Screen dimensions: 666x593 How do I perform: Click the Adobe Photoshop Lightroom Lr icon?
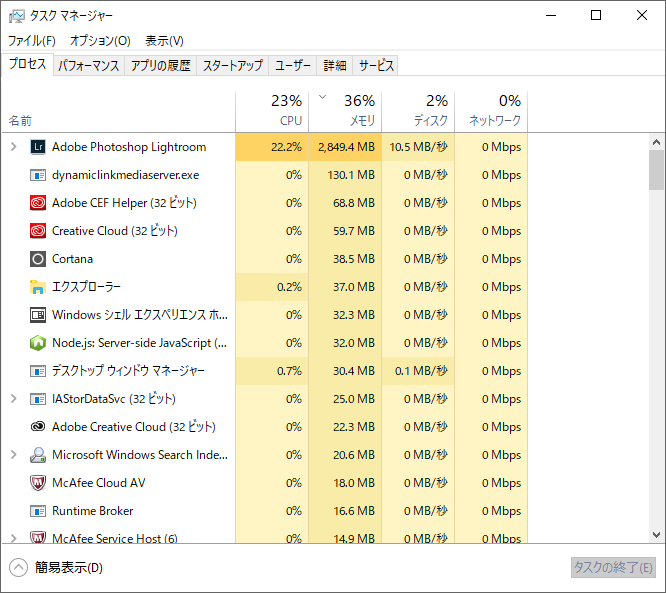(x=38, y=147)
